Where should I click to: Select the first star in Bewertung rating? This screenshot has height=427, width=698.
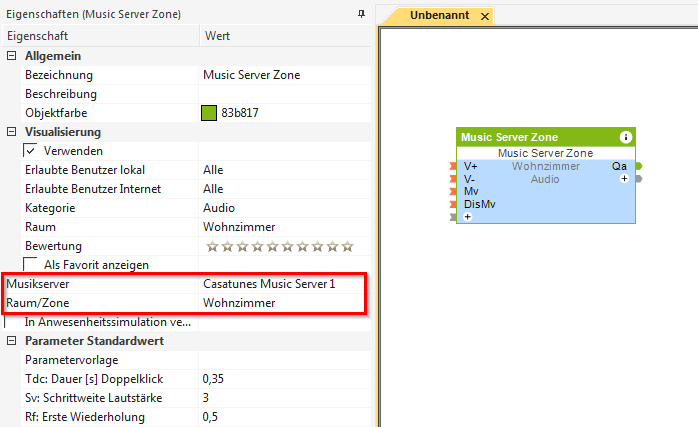tap(212, 246)
